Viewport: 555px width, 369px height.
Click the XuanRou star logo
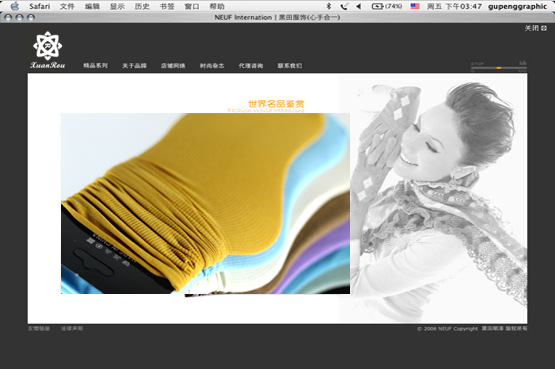47,46
